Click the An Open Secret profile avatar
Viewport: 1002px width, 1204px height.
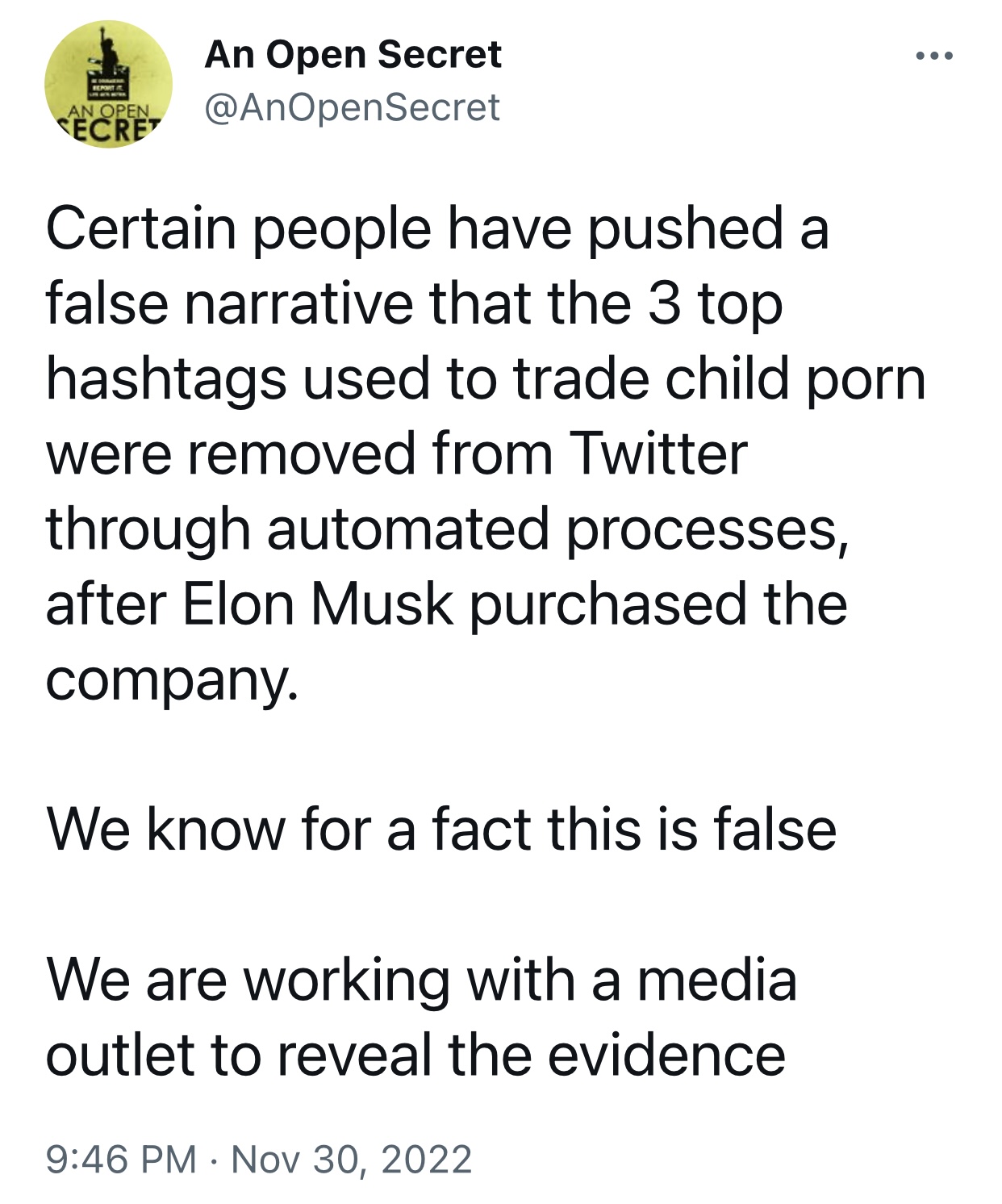(x=107, y=85)
